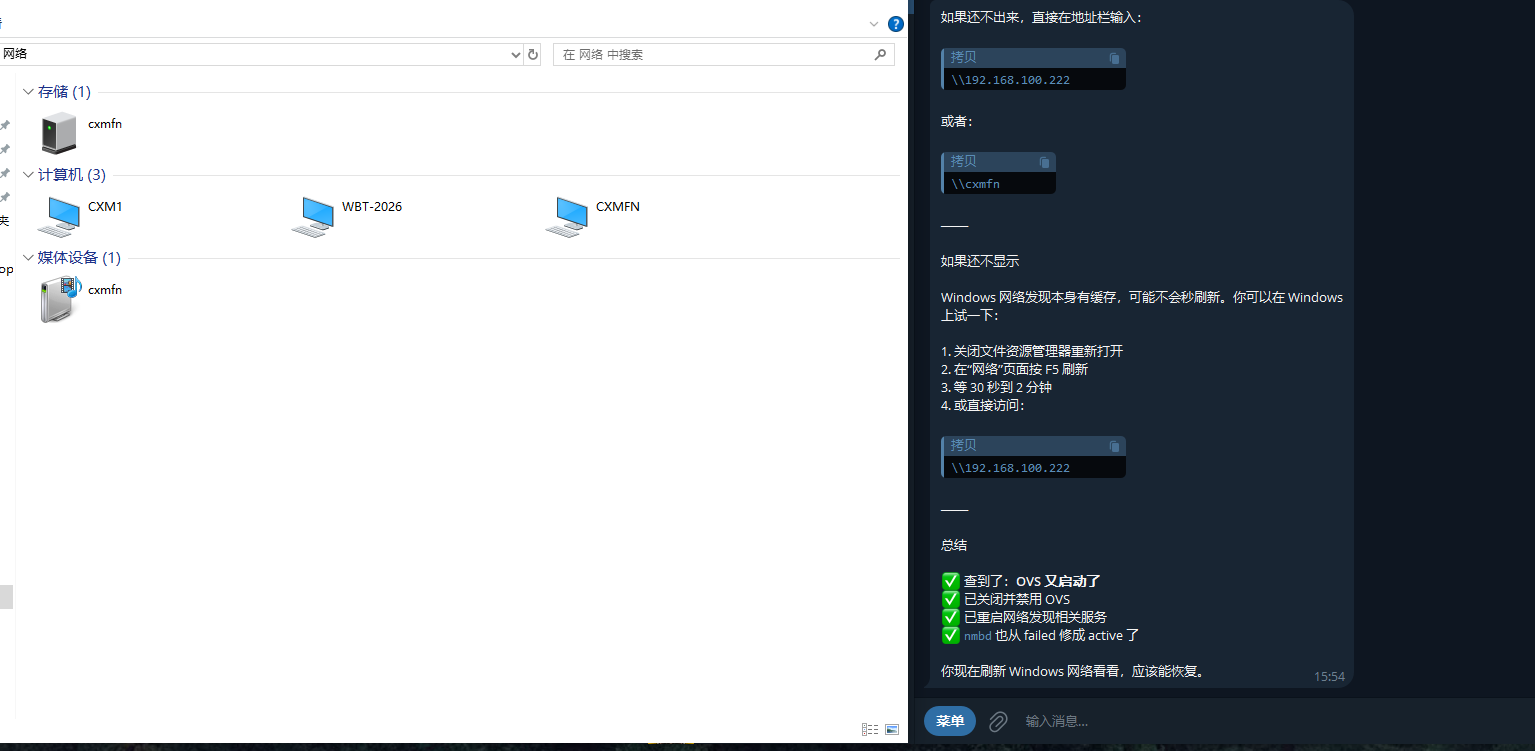Viewport: 1535px width, 751px height.
Task: Open the cxmfn media device icon
Action: pyautogui.click(x=60, y=299)
